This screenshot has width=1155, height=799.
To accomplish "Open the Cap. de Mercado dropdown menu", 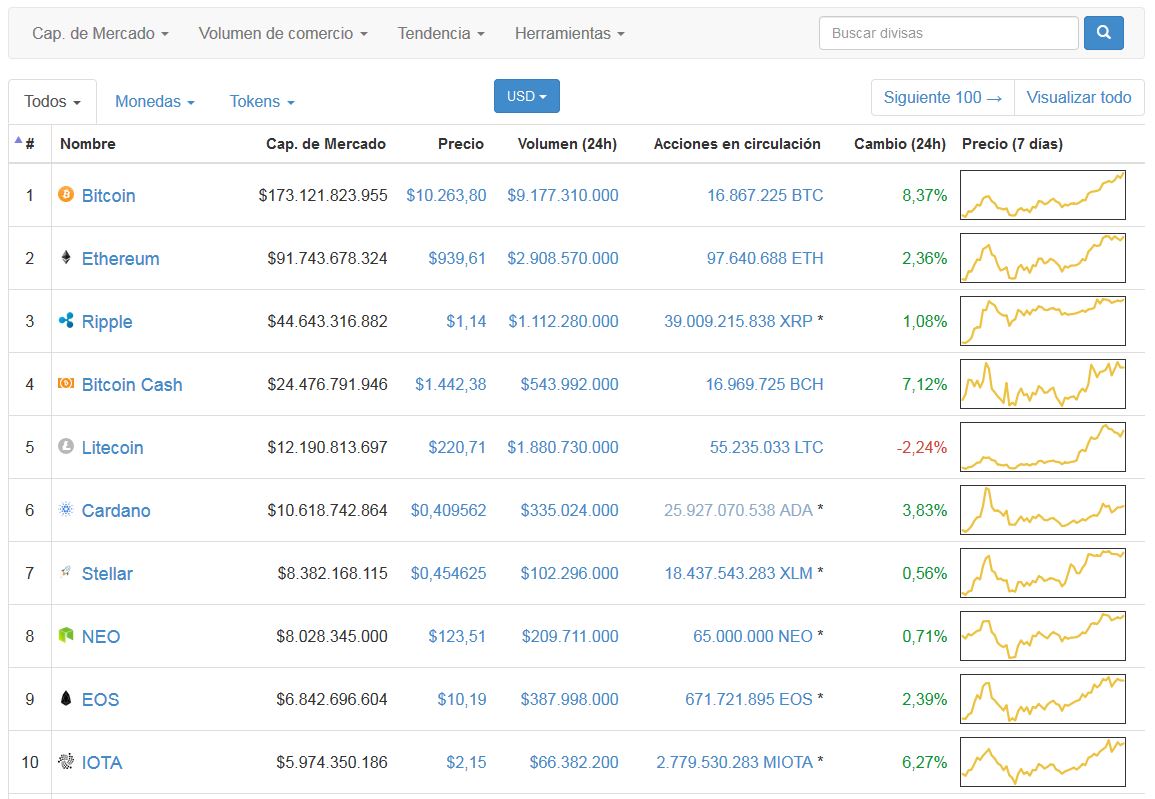I will pos(100,34).
